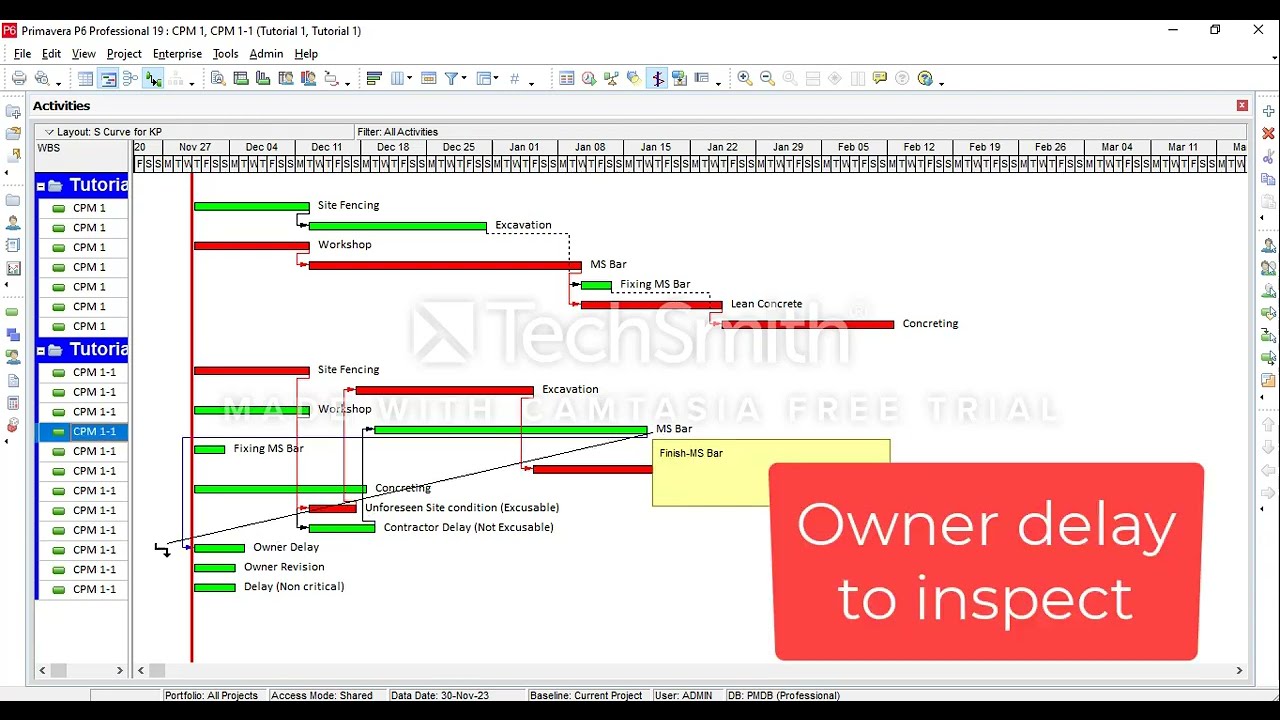Switch to the Activity Network view
The width and height of the screenshot is (1280, 720).
[130, 78]
